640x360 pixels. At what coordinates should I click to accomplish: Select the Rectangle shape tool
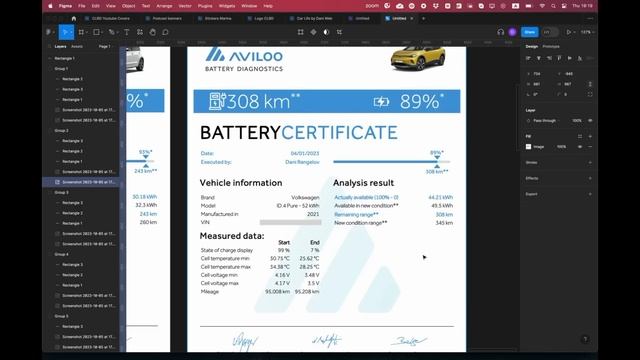96,32
